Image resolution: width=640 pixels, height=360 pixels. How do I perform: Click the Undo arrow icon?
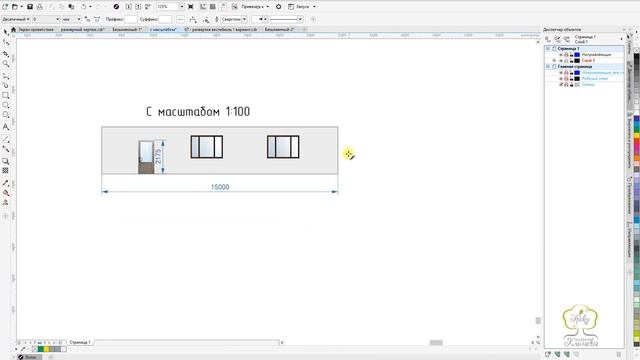[84, 7]
